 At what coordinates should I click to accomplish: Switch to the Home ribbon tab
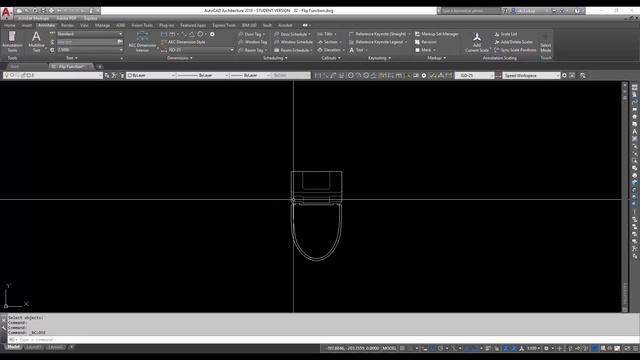tap(9, 25)
